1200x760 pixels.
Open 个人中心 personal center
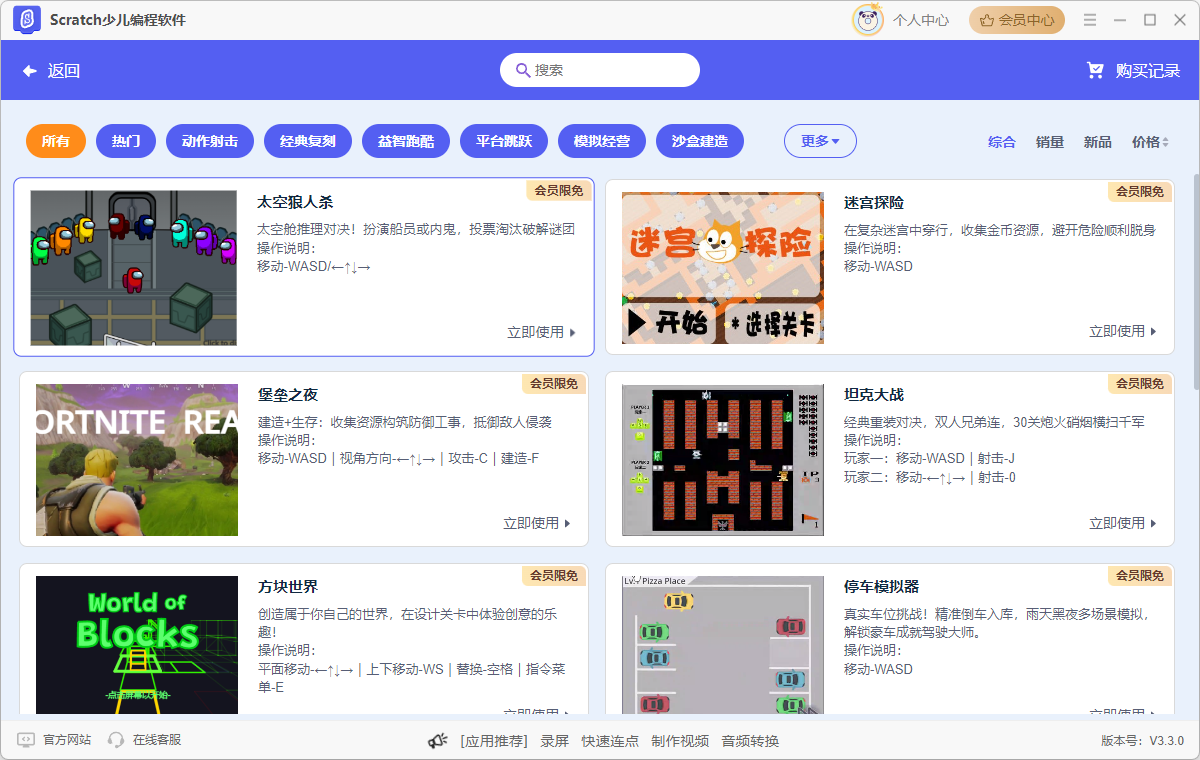coord(921,20)
